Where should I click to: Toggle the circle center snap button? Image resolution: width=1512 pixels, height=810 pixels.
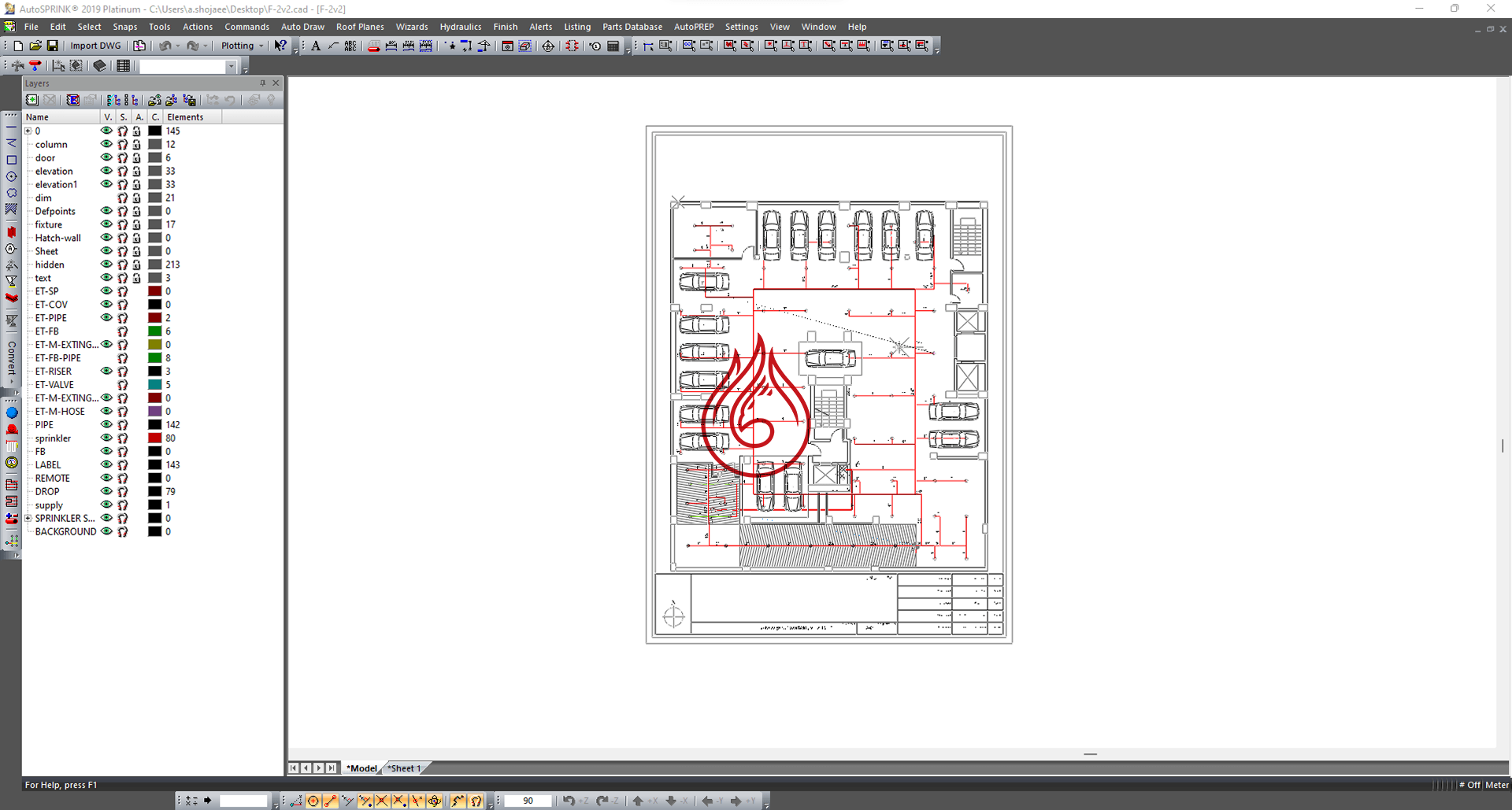coord(313,801)
